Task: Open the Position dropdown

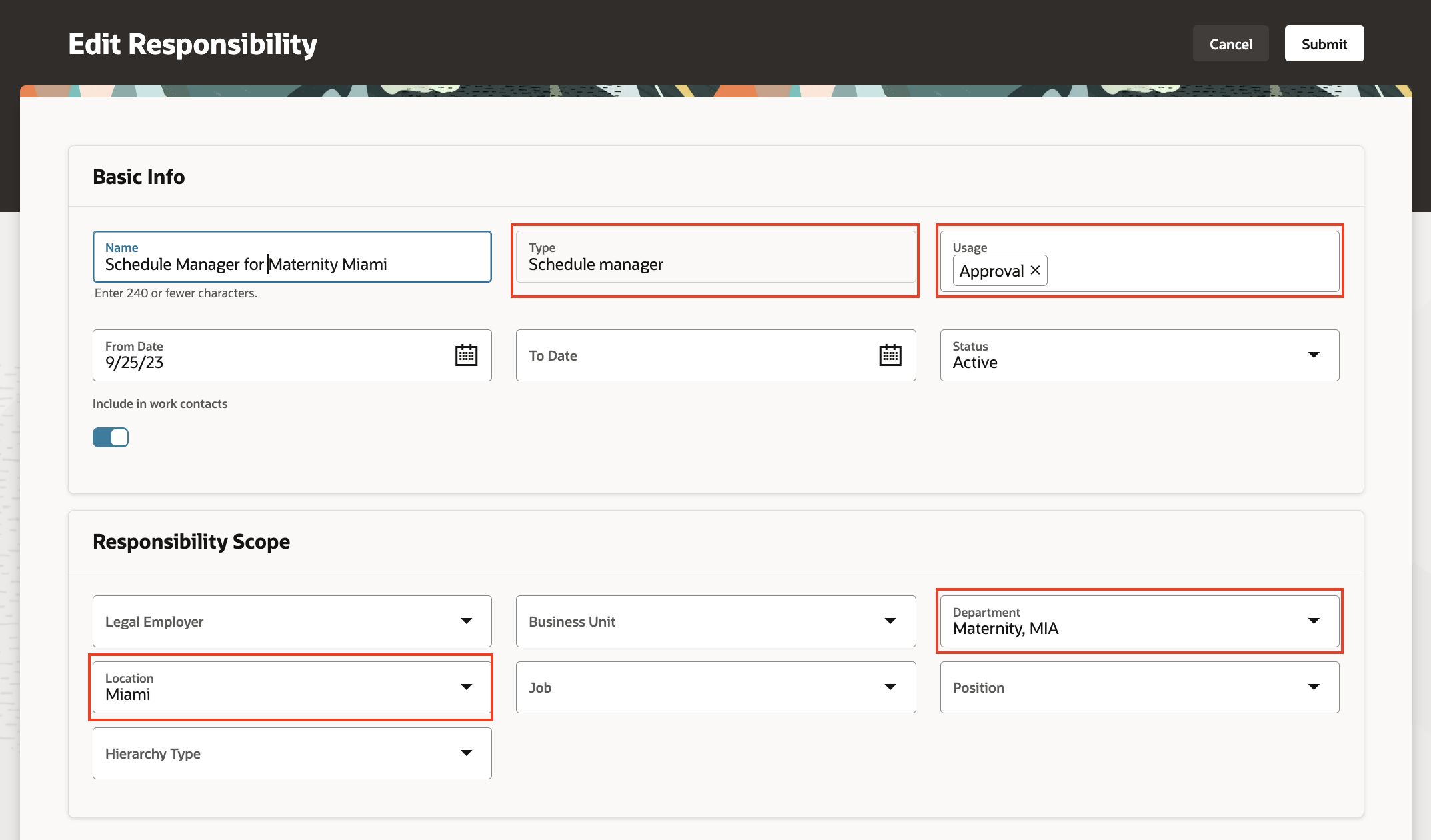Action: click(x=1313, y=687)
